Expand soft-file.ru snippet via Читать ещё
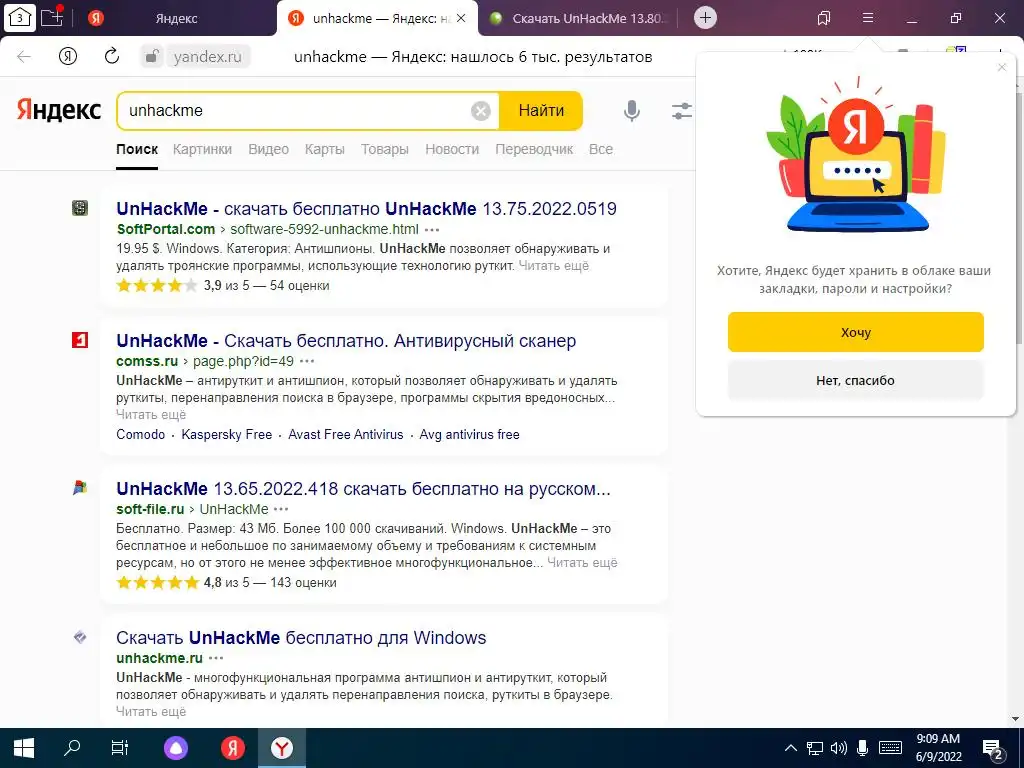This screenshot has width=1024, height=768. tap(582, 563)
